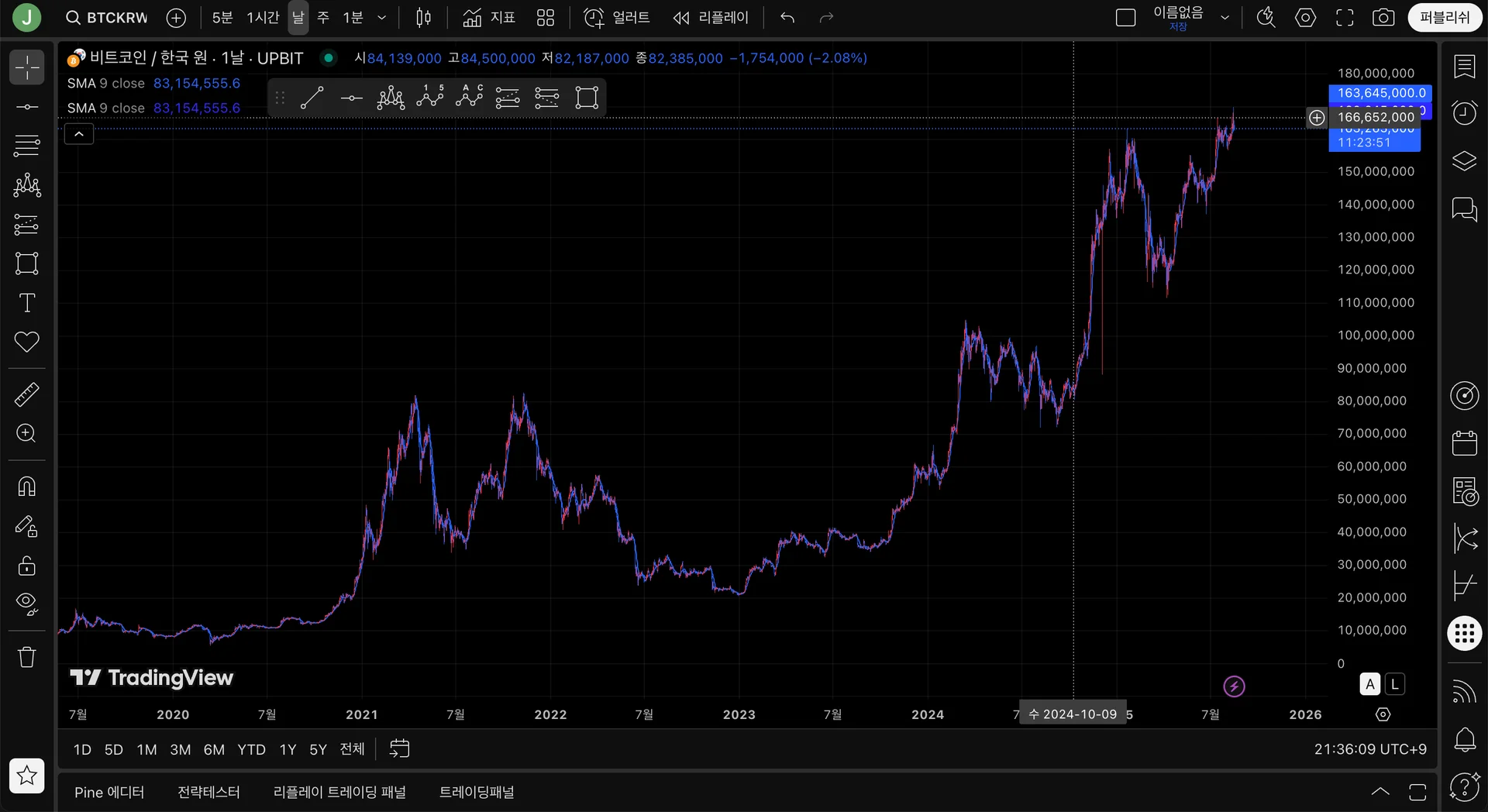1488x812 pixels.
Task: Choose trend line in floating drawing toolbar
Action: click(x=312, y=98)
